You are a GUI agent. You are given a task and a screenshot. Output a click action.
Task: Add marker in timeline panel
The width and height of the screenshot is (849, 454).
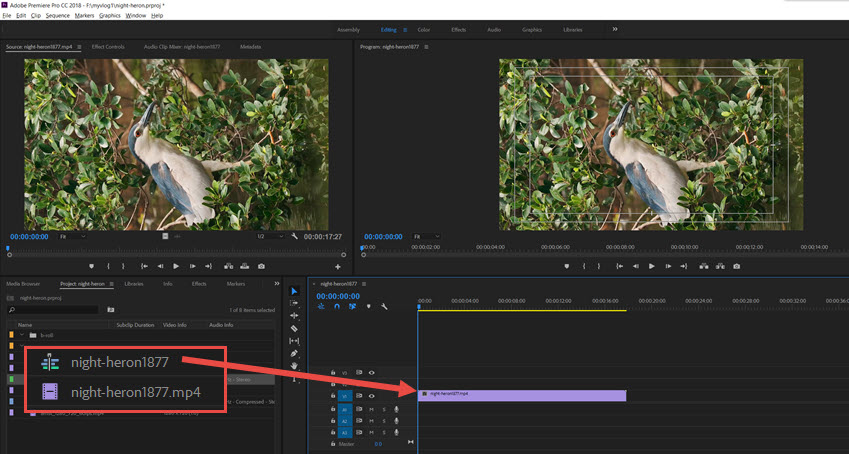pos(369,307)
